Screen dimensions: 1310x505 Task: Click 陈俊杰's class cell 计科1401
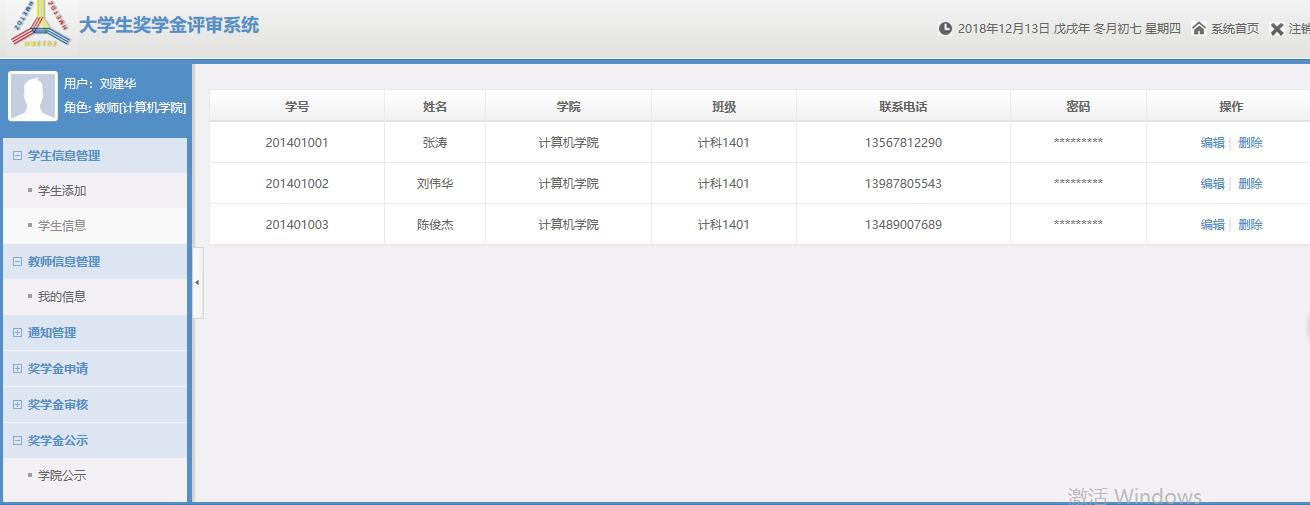(x=724, y=224)
